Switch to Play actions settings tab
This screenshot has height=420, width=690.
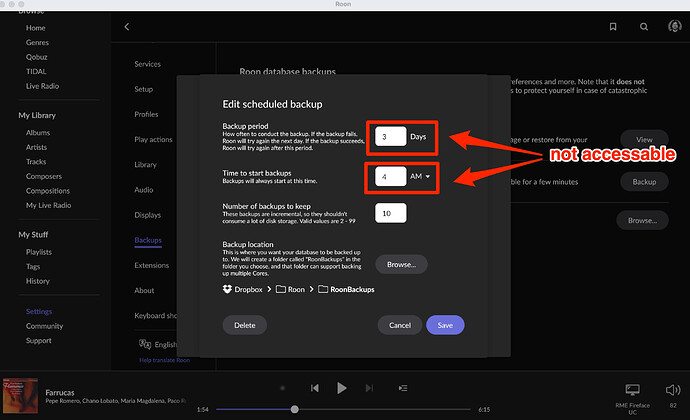[153, 139]
